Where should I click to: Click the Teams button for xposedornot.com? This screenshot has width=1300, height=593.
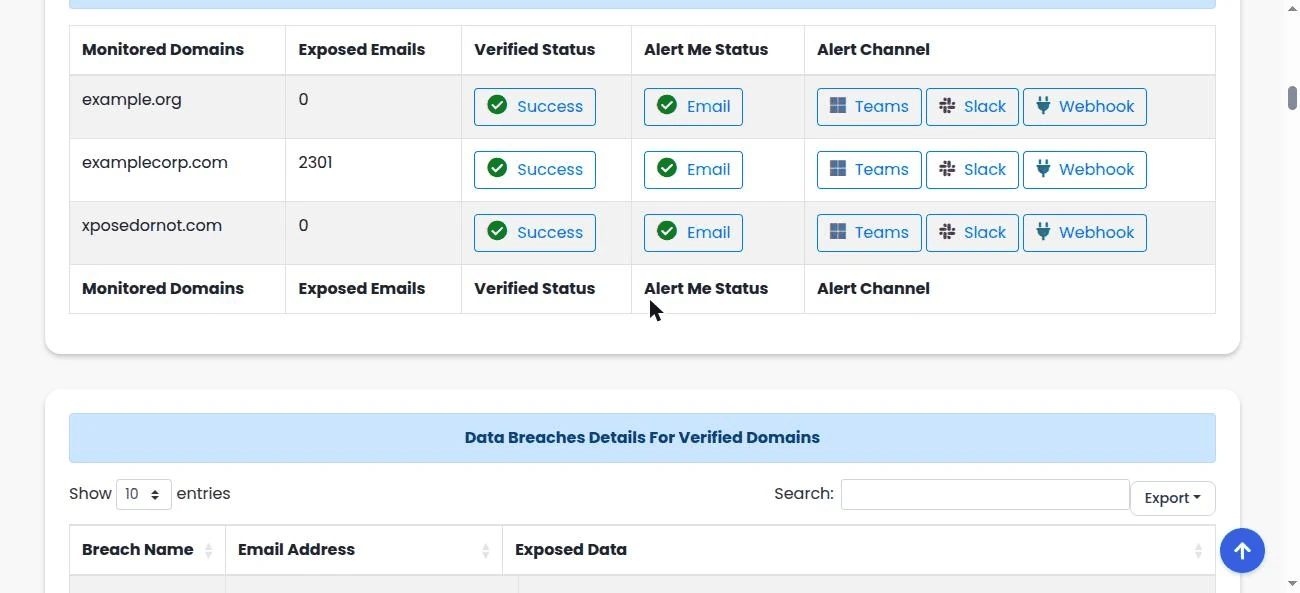coord(869,233)
